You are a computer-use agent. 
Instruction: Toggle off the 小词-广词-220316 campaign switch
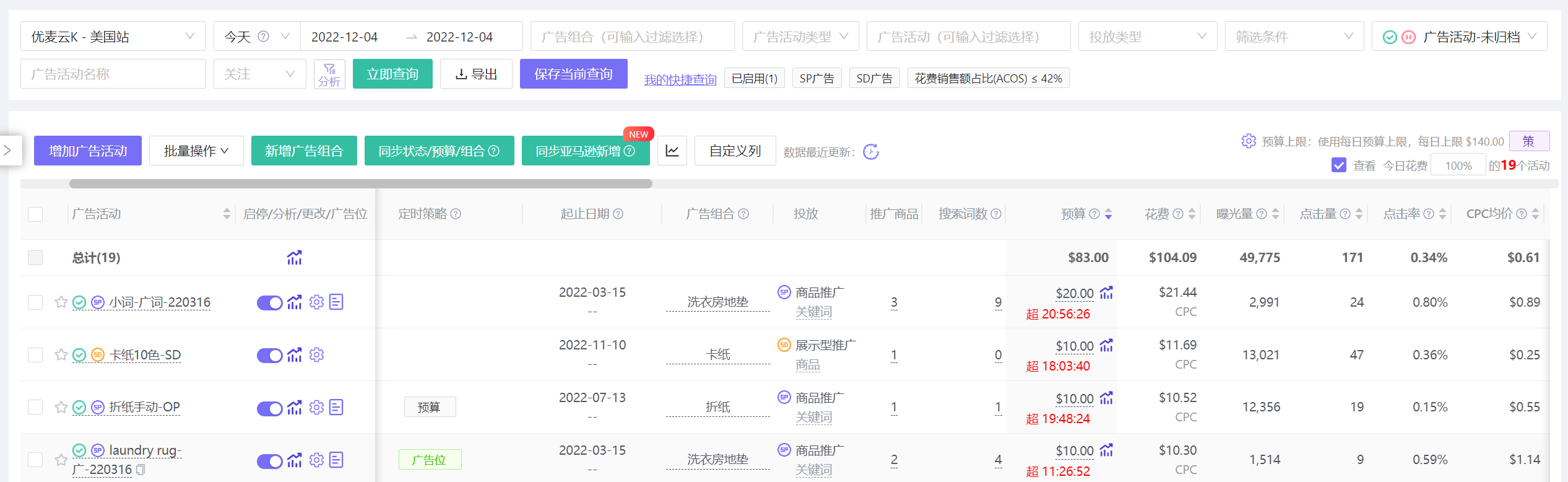pos(269,303)
